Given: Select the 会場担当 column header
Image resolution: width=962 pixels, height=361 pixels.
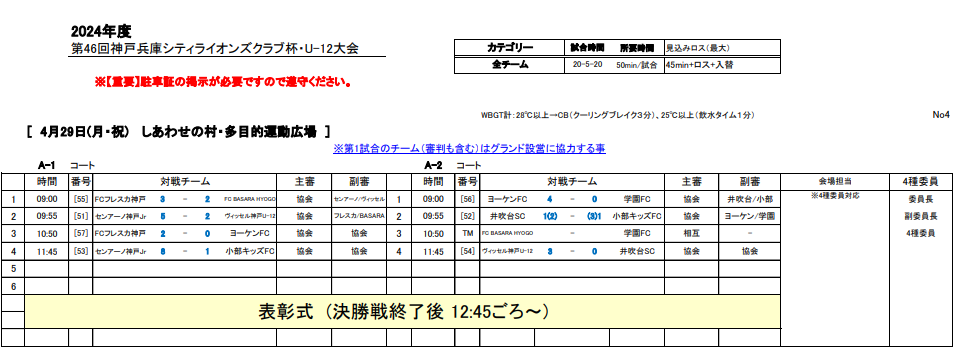Looking at the screenshot, I should point(835,182).
